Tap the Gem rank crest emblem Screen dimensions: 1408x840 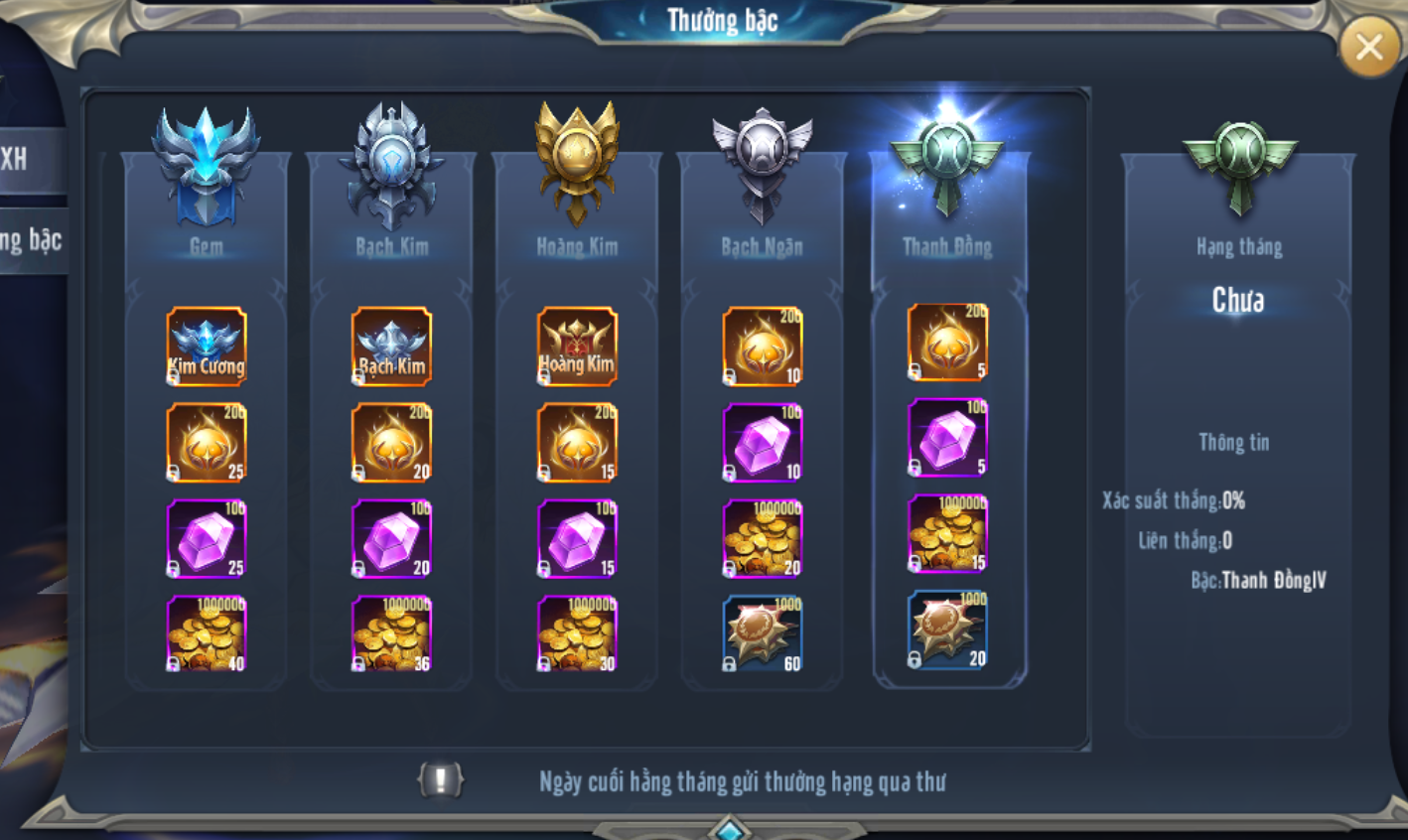click(206, 166)
